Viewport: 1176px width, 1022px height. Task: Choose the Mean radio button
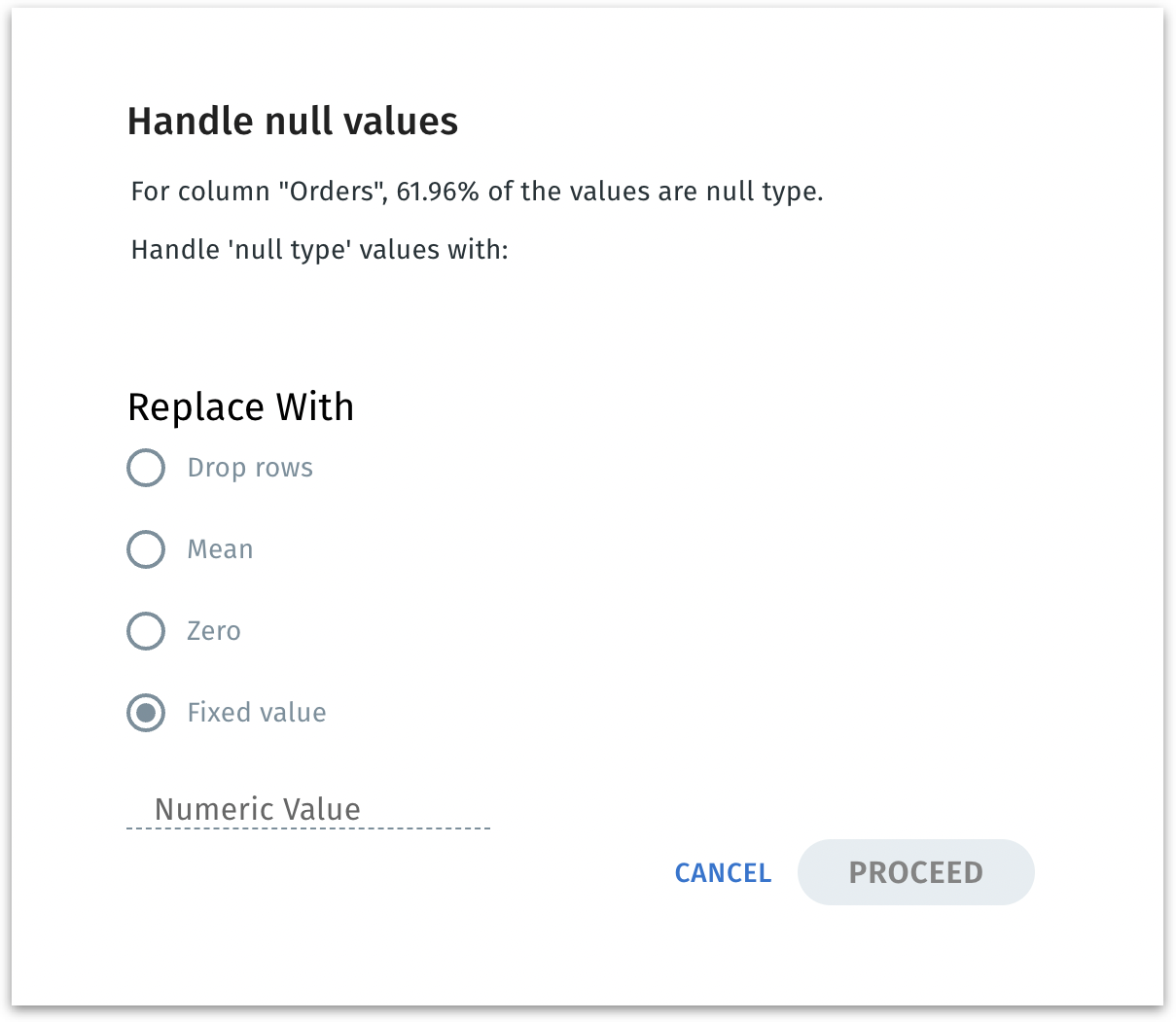(x=146, y=549)
